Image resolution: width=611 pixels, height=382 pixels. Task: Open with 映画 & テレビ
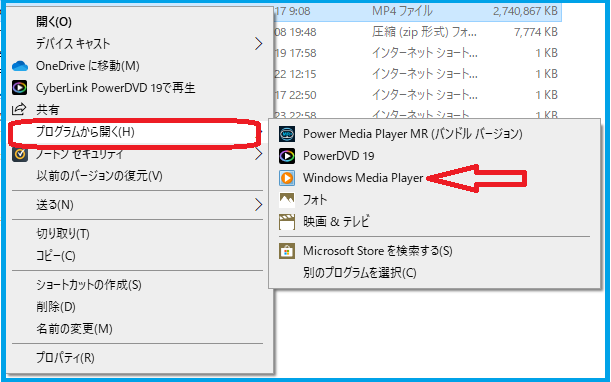(x=336, y=222)
